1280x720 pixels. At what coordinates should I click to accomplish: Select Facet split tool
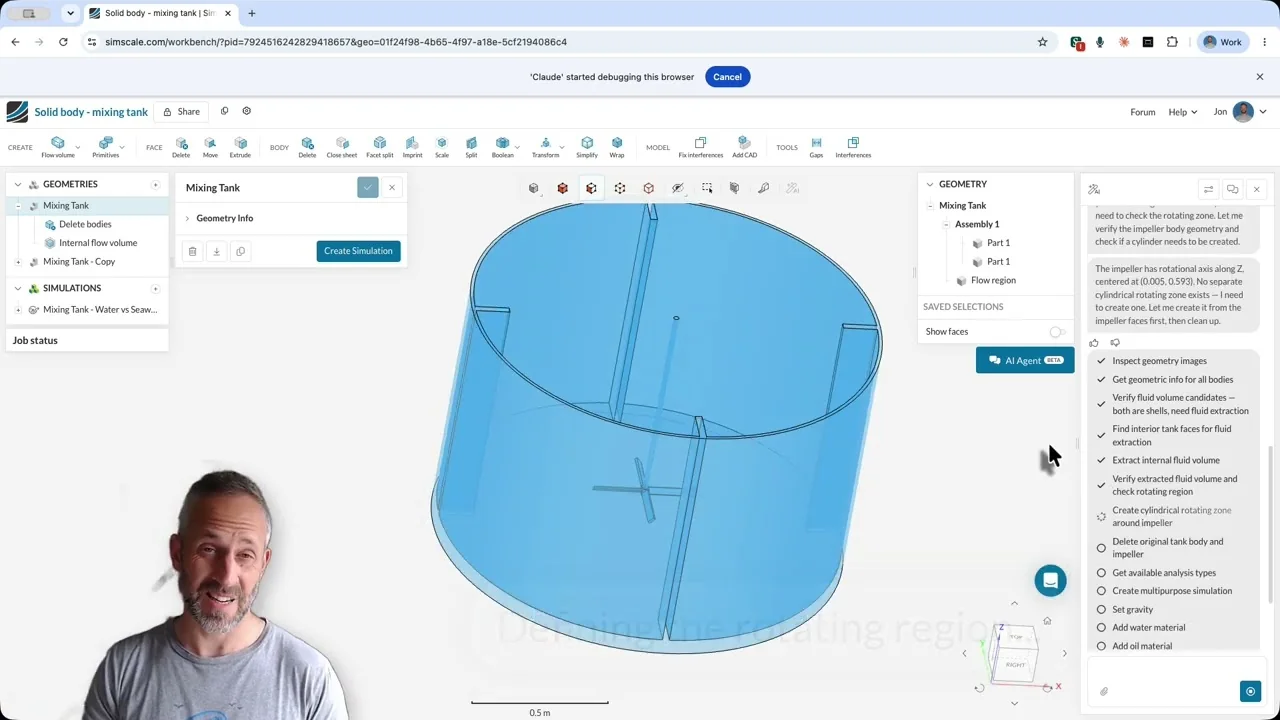pyautogui.click(x=380, y=147)
